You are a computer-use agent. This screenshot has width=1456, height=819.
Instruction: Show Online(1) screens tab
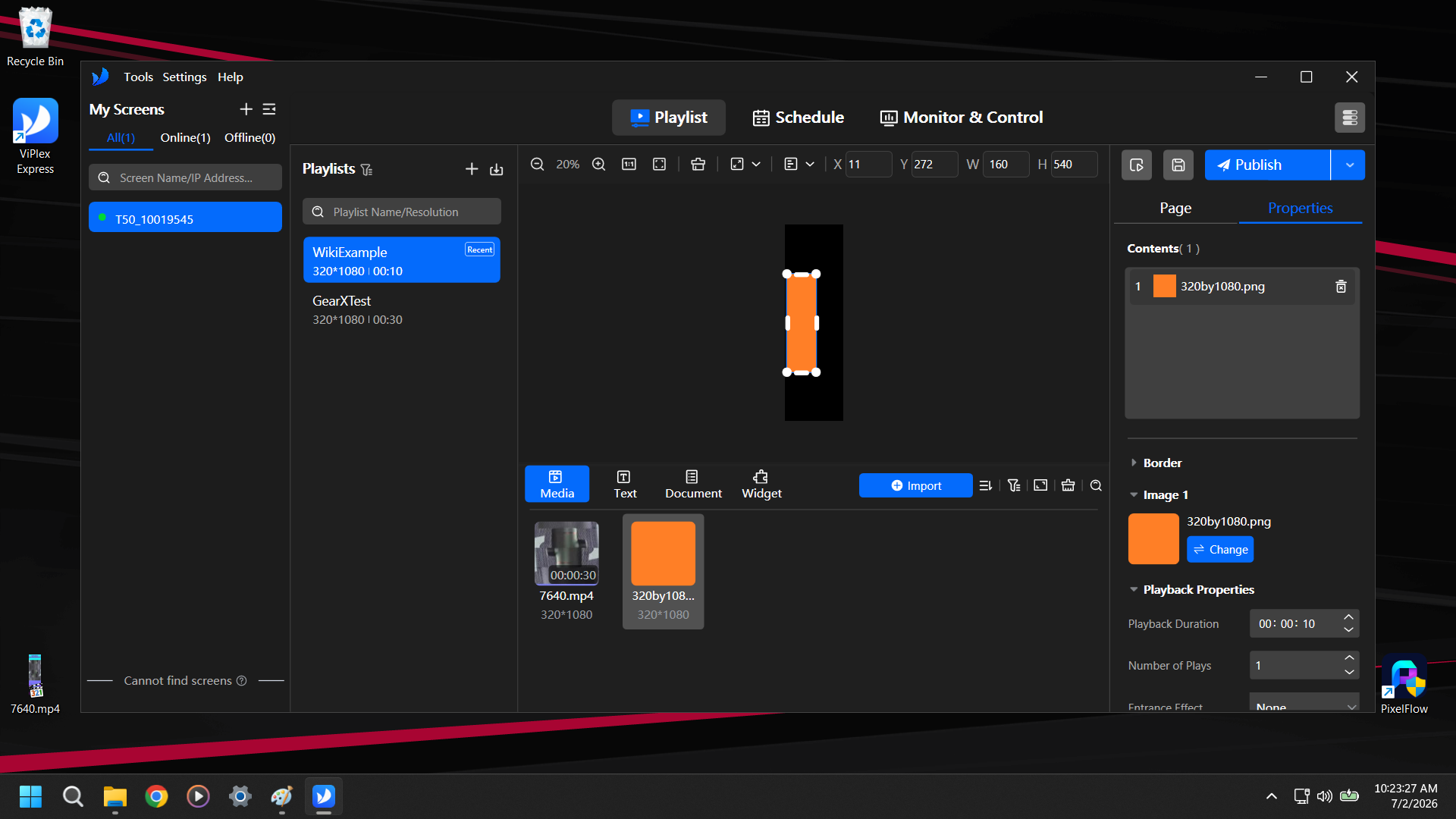point(185,137)
